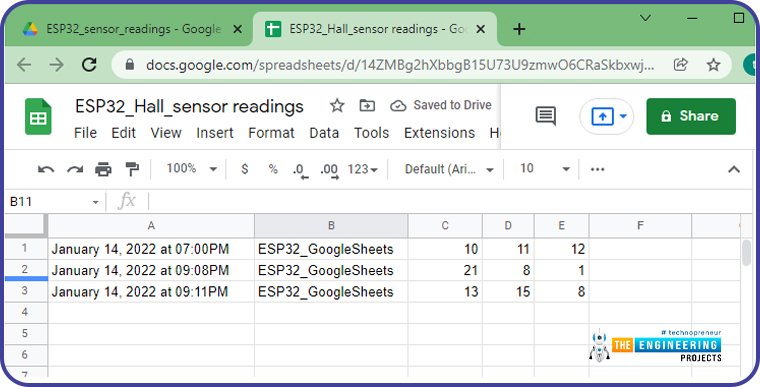This screenshot has height=387, width=760.
Task: Click the browser Back arrow
Action: click(x=24, y=64)
